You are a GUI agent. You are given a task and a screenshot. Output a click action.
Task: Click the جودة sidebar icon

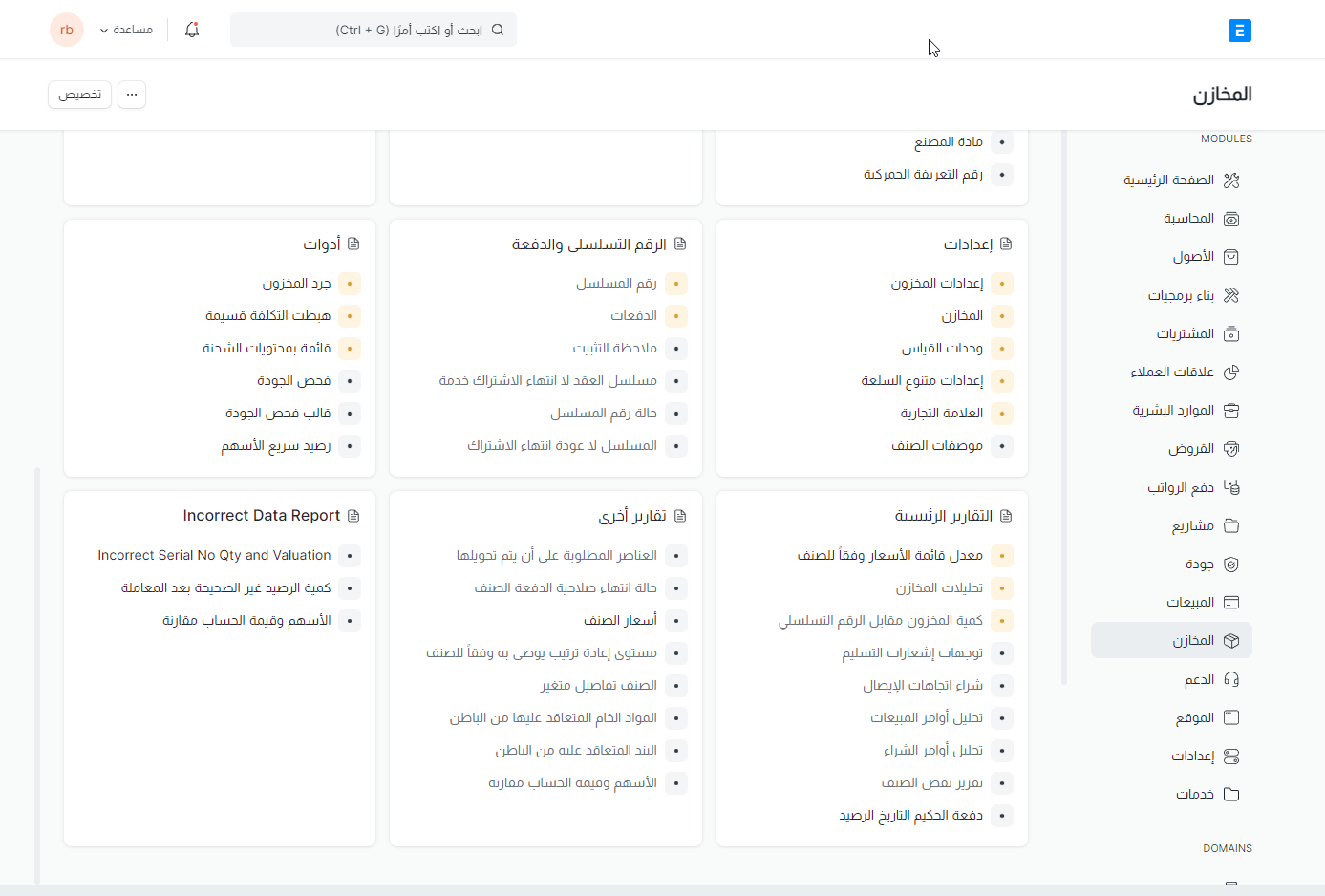coord(1231,564)
